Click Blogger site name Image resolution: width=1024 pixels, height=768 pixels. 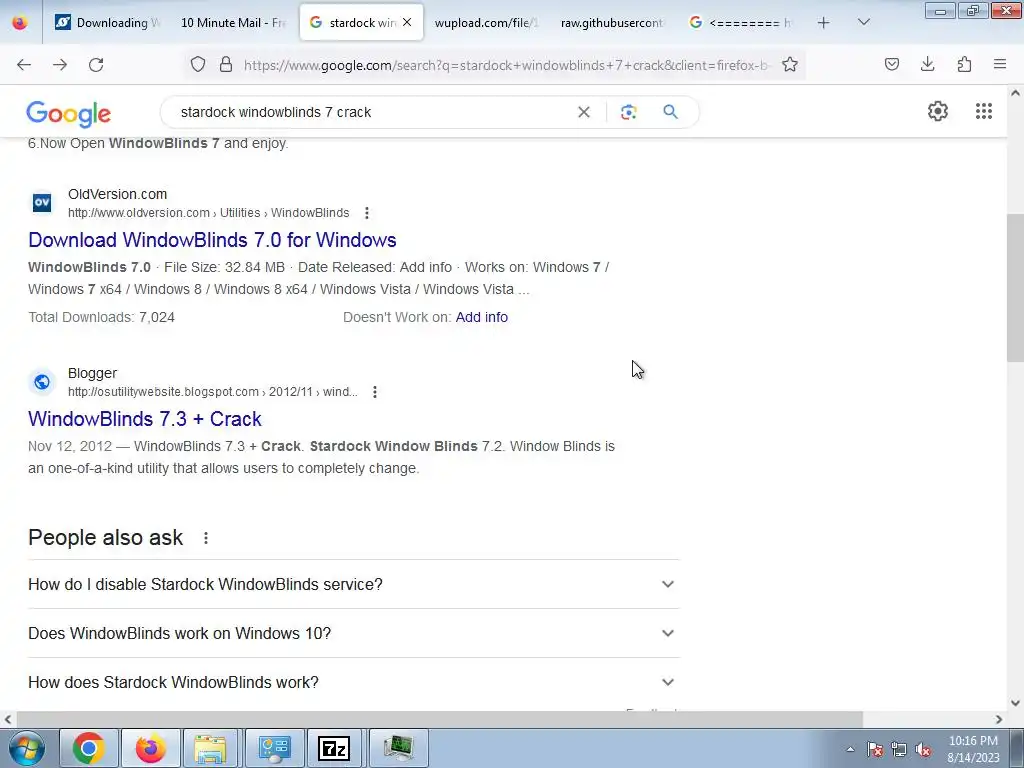[x=92, y=373]
